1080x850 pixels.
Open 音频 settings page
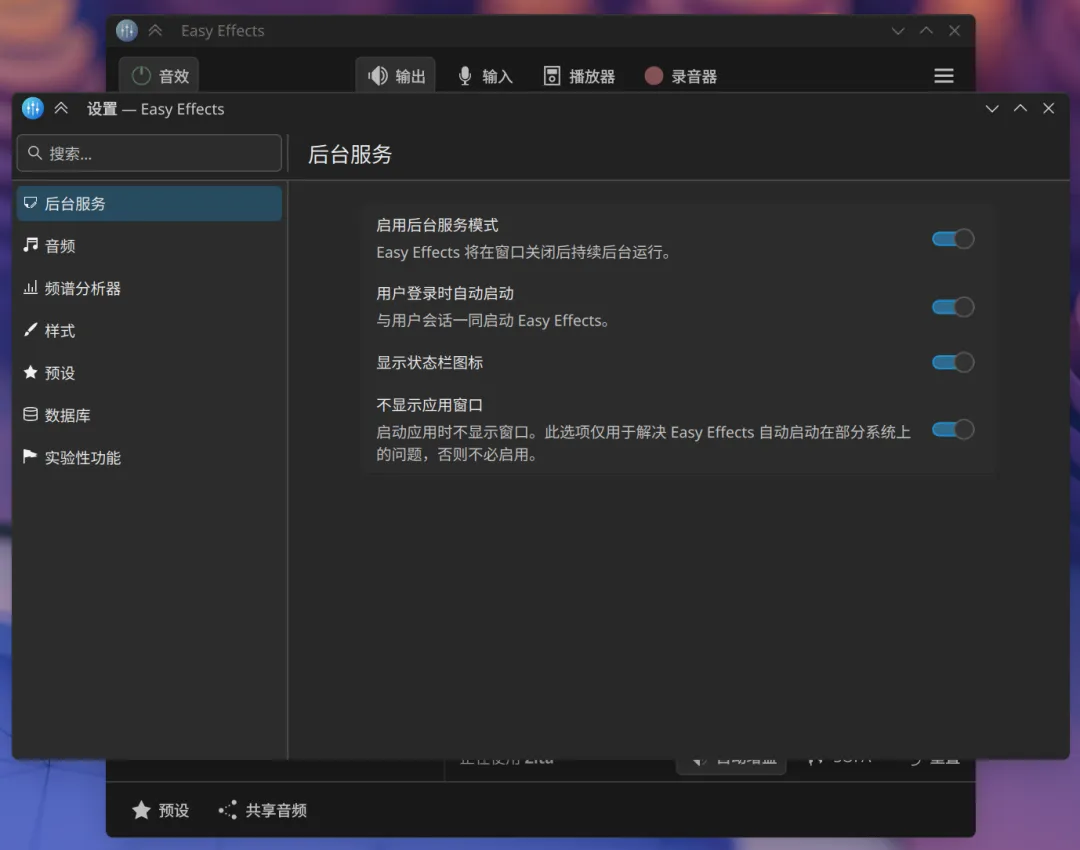(x=149, y=246)
